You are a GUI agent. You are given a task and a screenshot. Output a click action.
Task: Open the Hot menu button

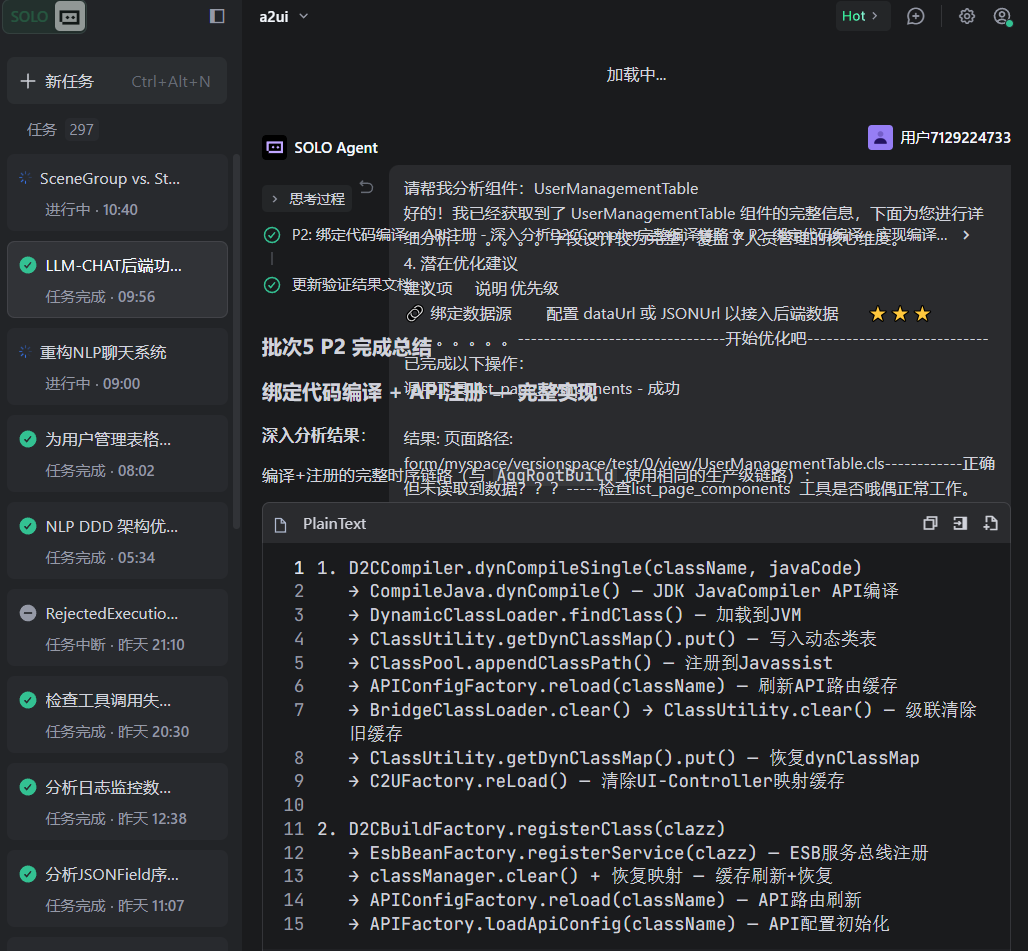click(861, 16)
